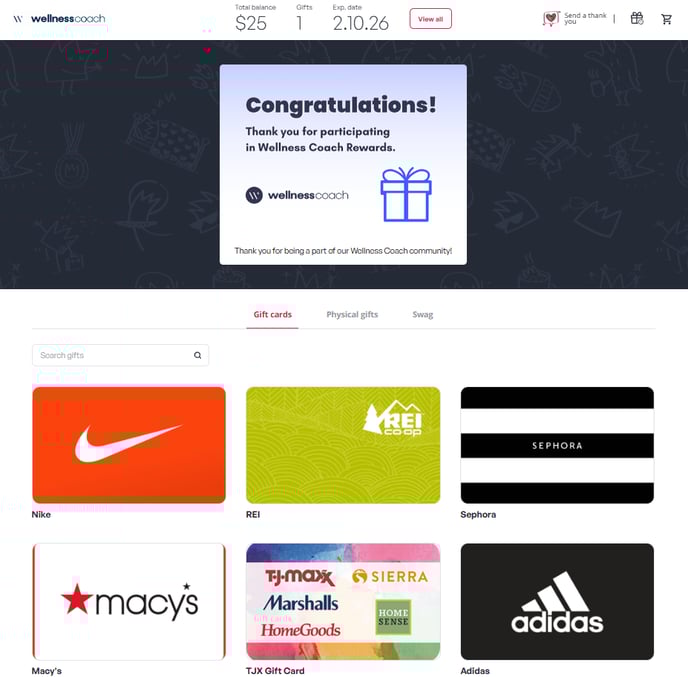Click the Wellness Coach logo on congratulations card
This screenshot has width=688, height=677.
(297, 195)
